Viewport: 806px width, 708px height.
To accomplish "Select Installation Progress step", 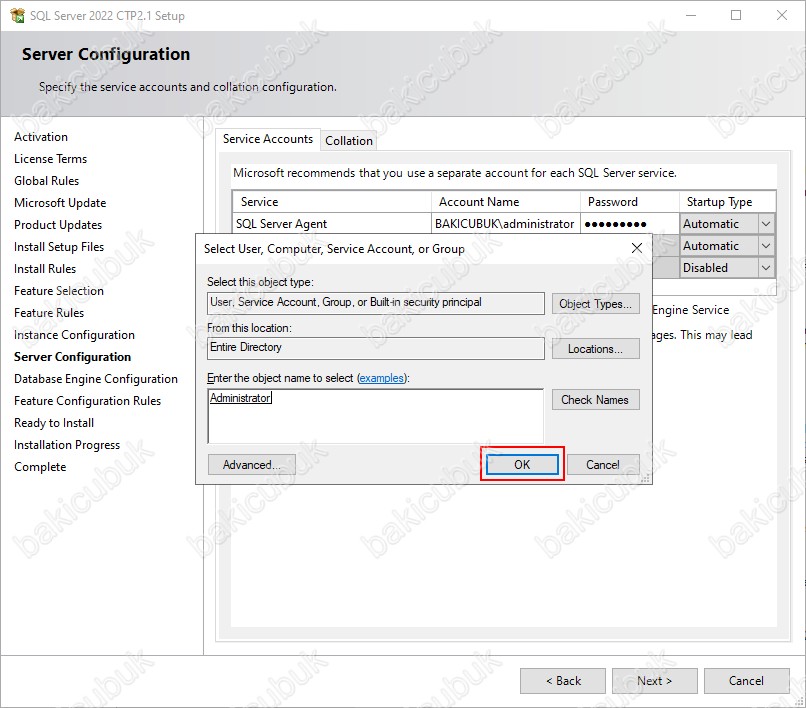I will 67,445.
